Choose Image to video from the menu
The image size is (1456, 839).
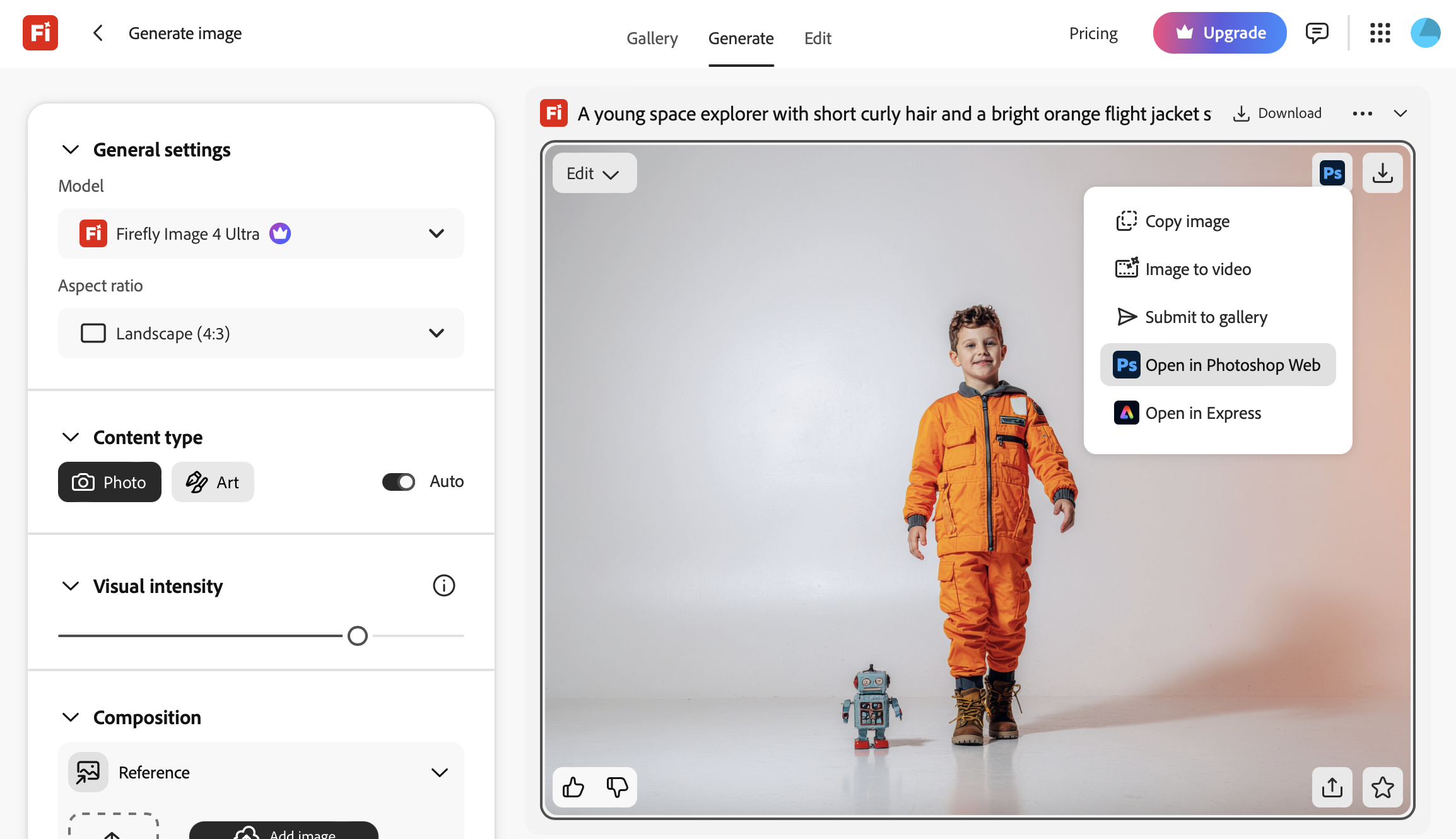(1218, 269)
